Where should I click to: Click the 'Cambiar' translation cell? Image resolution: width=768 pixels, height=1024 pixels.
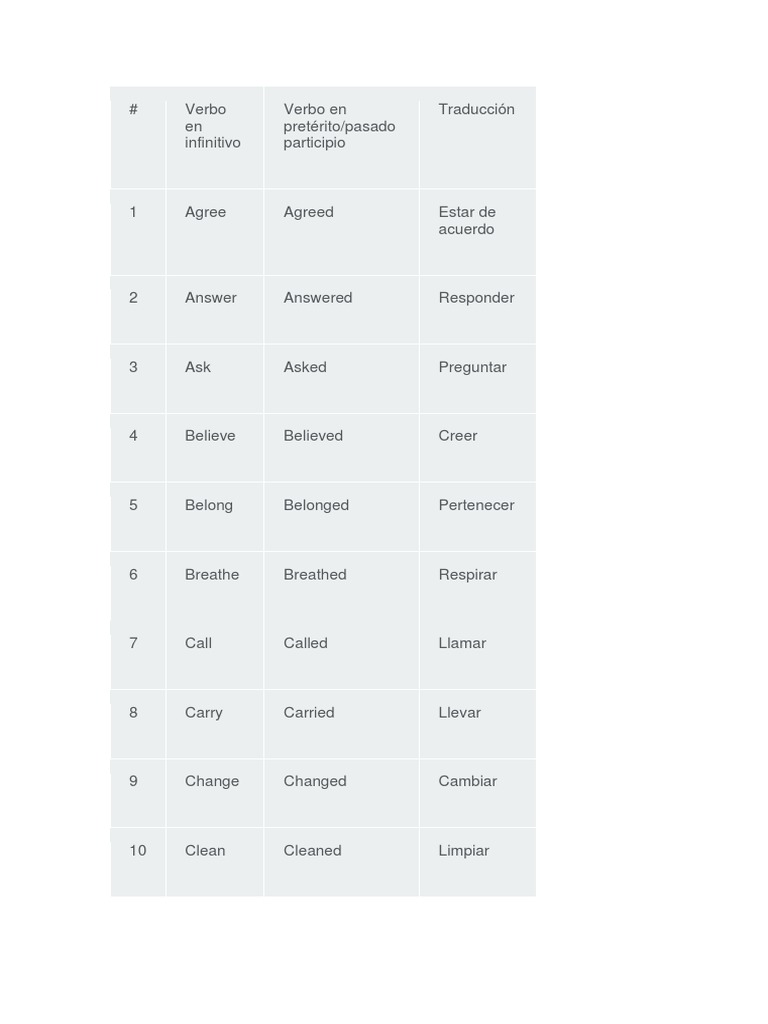(x=467, y=781)
